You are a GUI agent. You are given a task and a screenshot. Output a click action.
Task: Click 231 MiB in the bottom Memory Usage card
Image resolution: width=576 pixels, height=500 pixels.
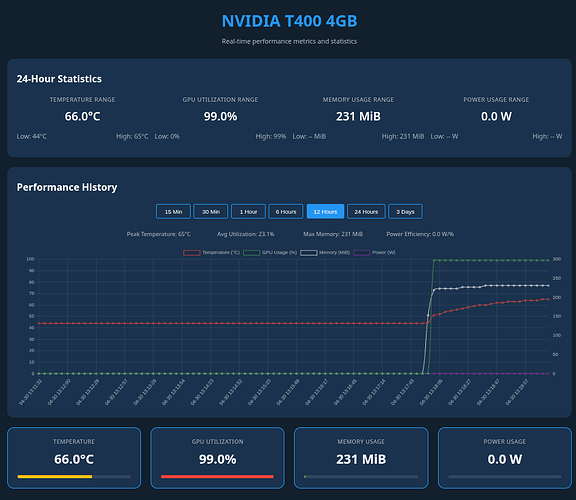361,459
